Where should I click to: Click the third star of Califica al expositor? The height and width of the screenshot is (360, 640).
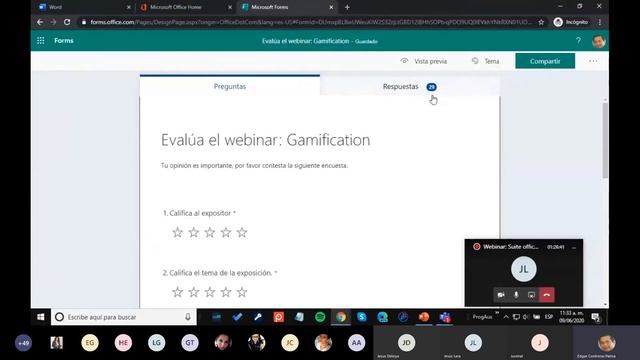point(210,232)
